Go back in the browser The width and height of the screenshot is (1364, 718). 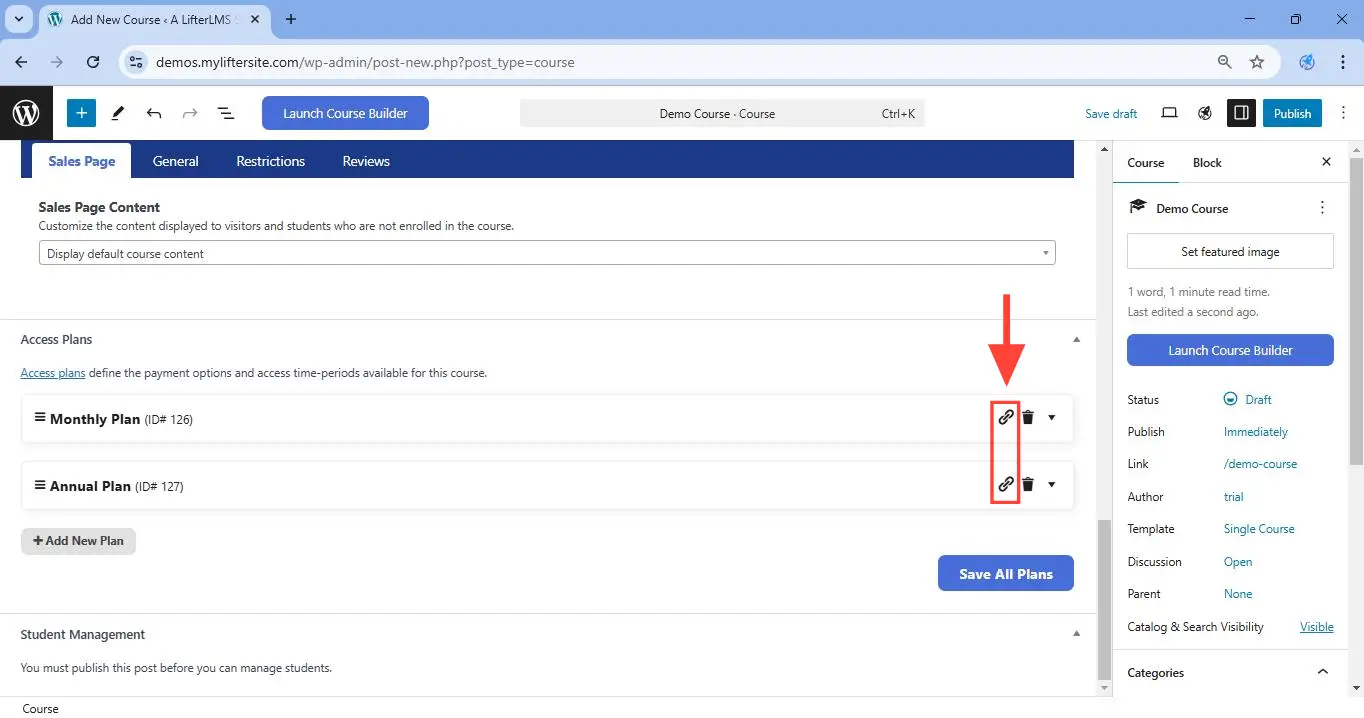(22, 62)
